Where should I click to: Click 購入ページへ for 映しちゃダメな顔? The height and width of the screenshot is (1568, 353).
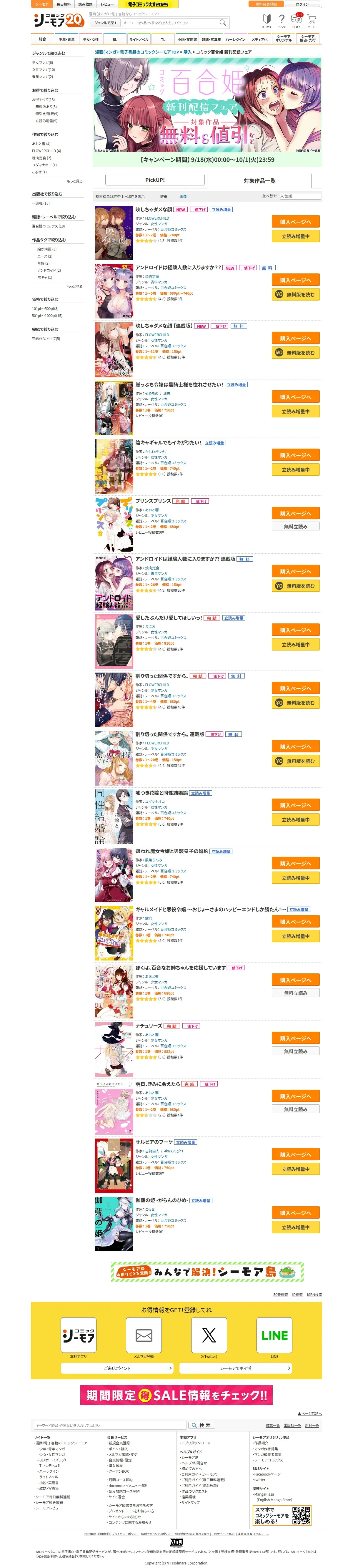296,222
